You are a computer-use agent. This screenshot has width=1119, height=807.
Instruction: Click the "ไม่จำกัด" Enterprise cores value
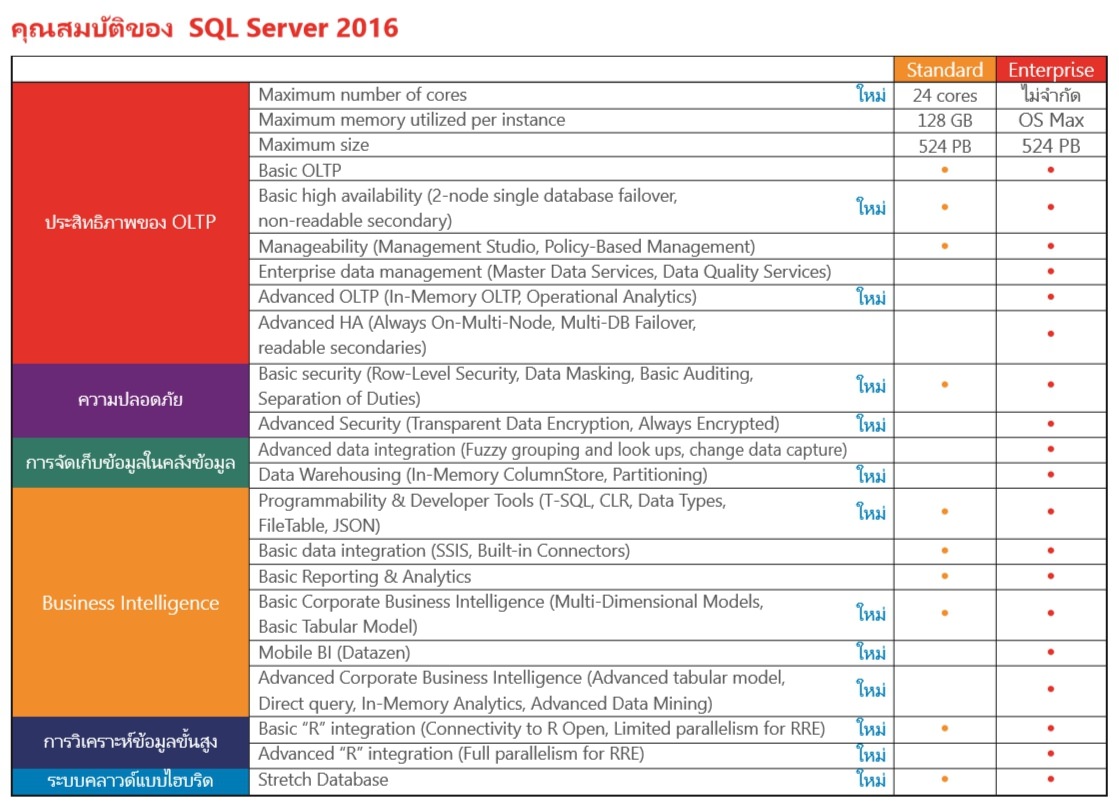pos(1050,95)
